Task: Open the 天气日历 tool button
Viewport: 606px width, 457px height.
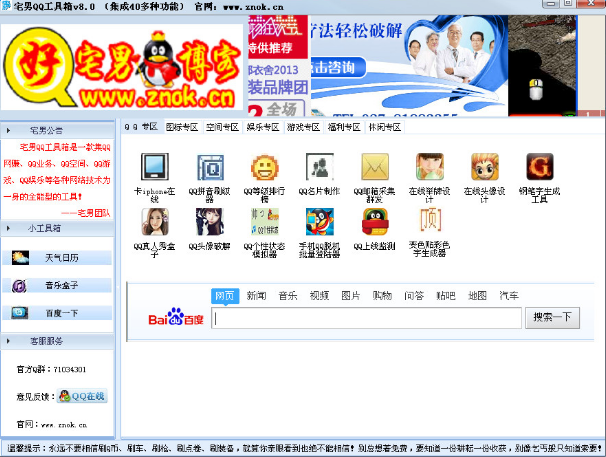Action: click(57, 258)
